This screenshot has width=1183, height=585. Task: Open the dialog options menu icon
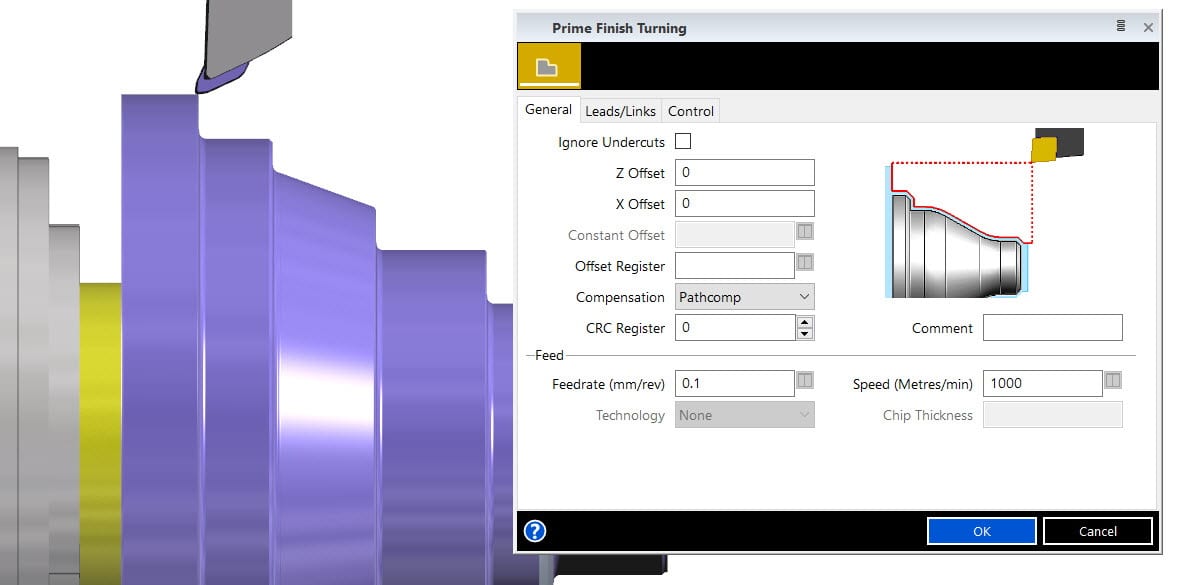[x=1122, y=27]
